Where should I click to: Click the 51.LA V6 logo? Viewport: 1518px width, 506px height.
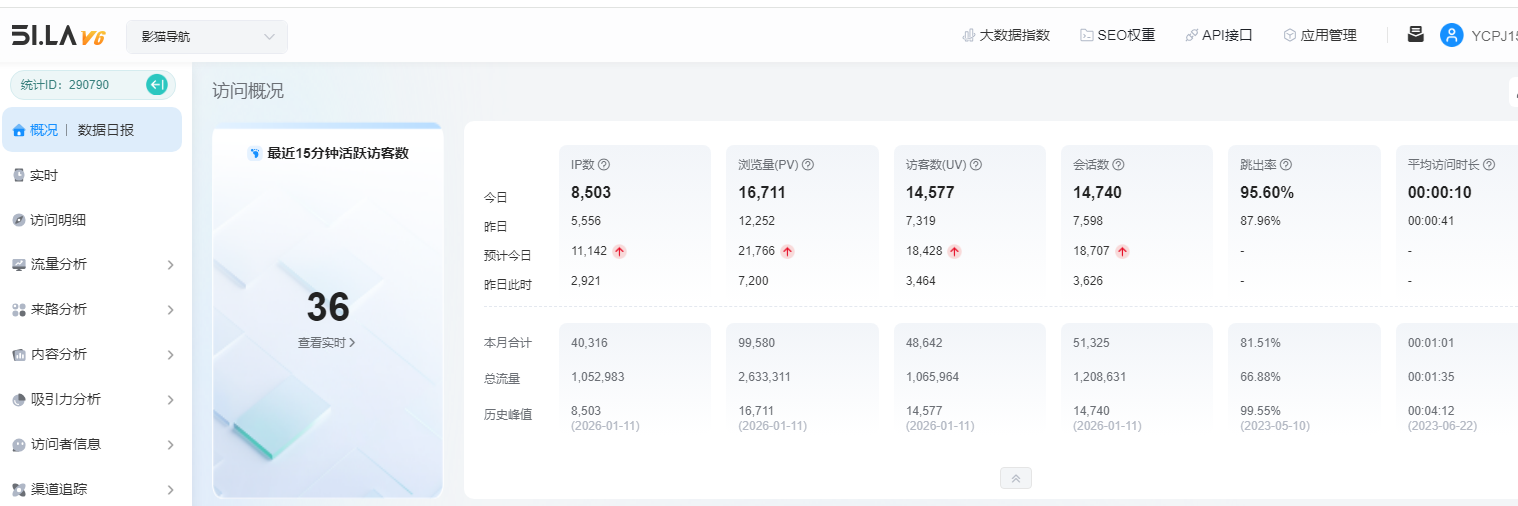(x=58, y=36)
